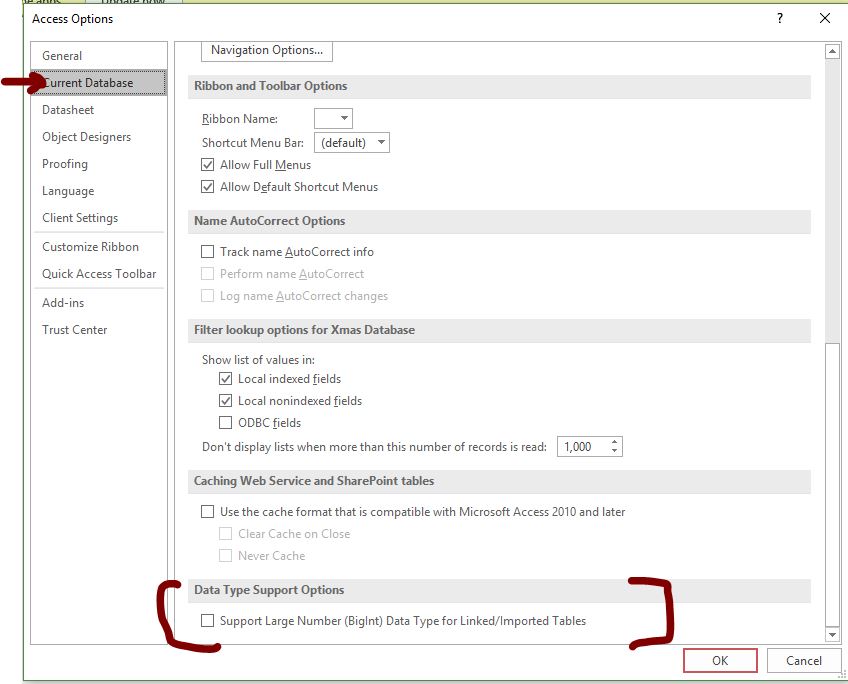Increase the records number spinner value
This screenshot has width=848, height=684.
coord(614,442)
